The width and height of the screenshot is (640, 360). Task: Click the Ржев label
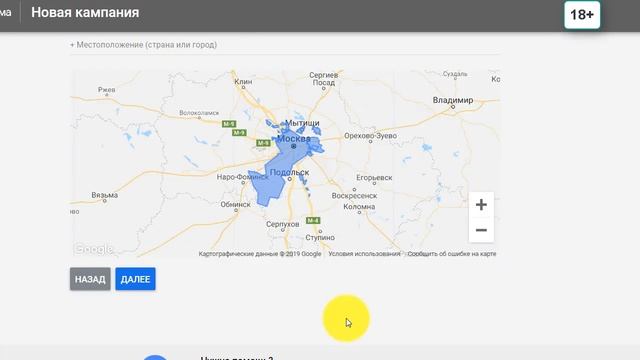pos(107,89)
